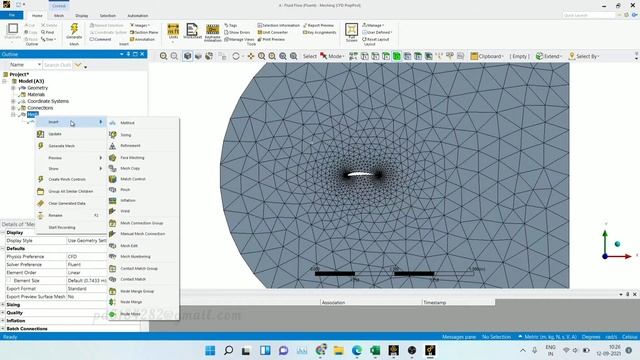Screen dimensions: 640x360
Task: Switch to the Home ribbon tab
Action: [37, 16]
